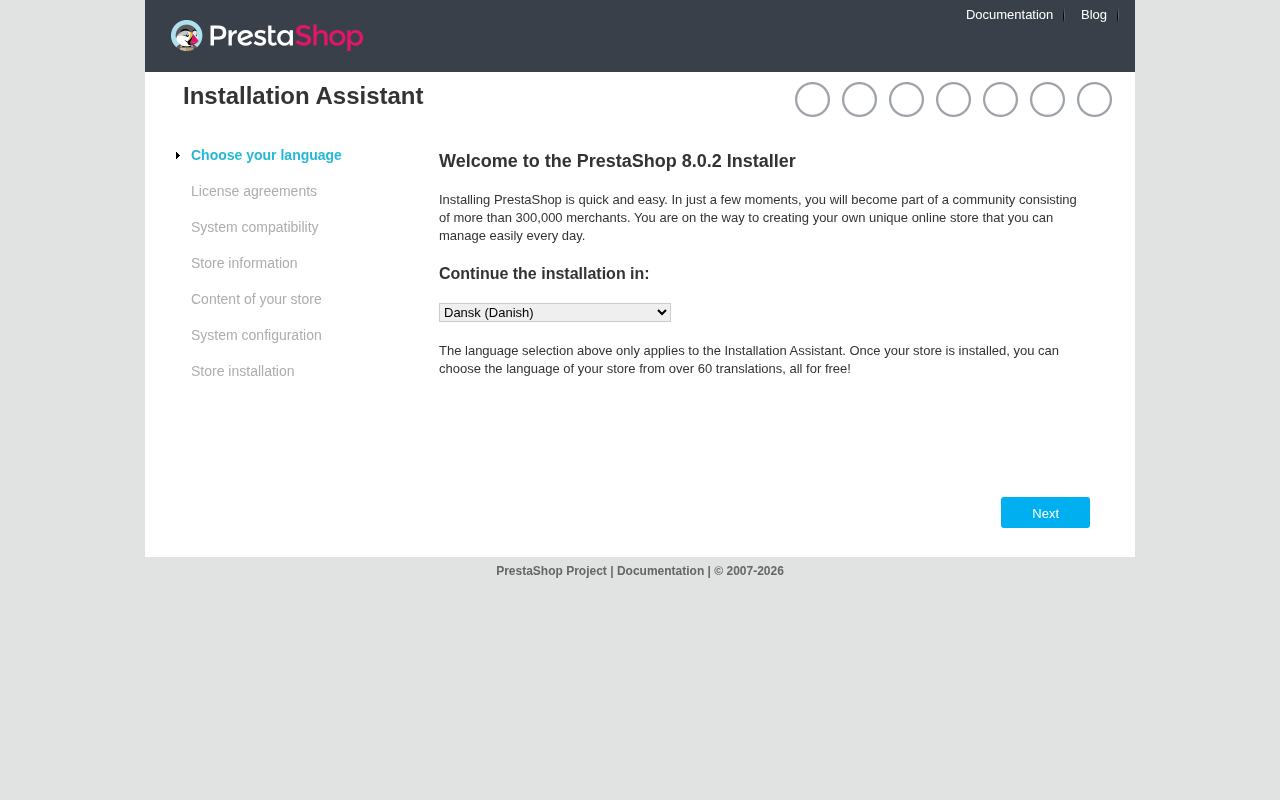
Task: Select License agreements step in sidebar
Action: click(x=254, y=191)
